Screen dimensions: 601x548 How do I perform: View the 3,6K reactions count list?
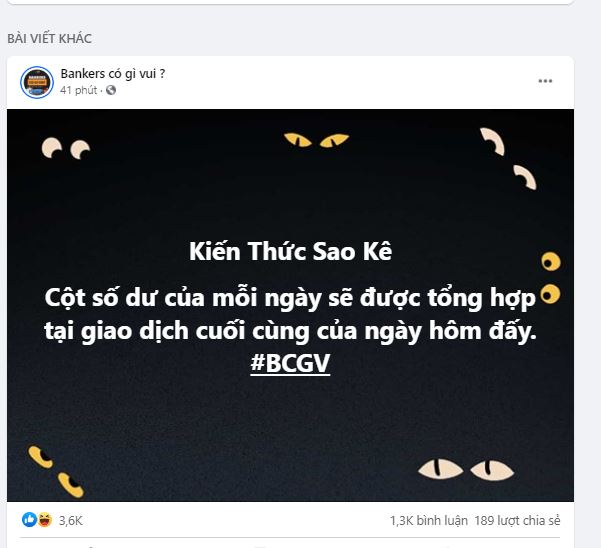click(x=71, y=520)
